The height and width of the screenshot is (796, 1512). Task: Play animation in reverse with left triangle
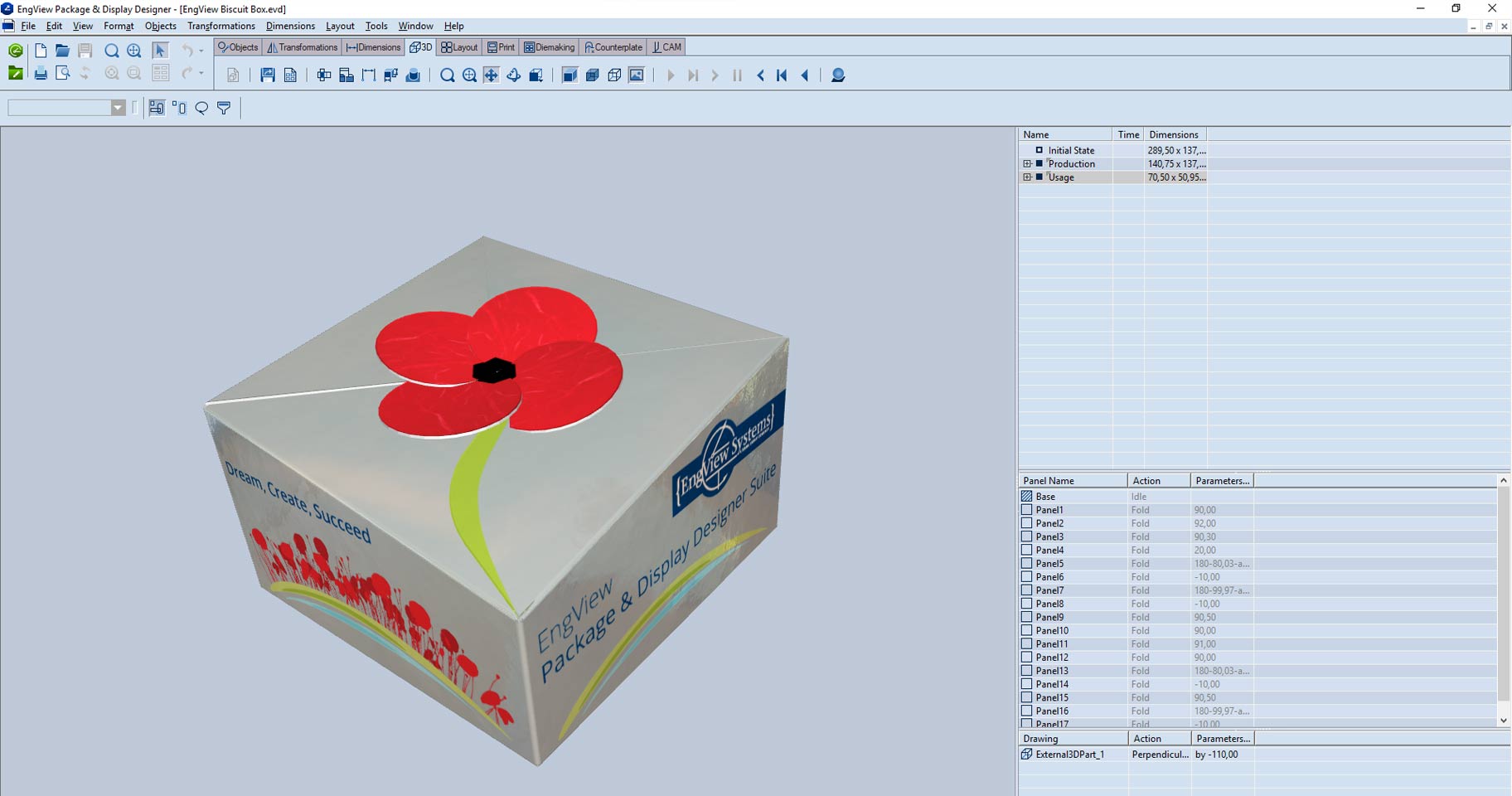pos(804,75)
